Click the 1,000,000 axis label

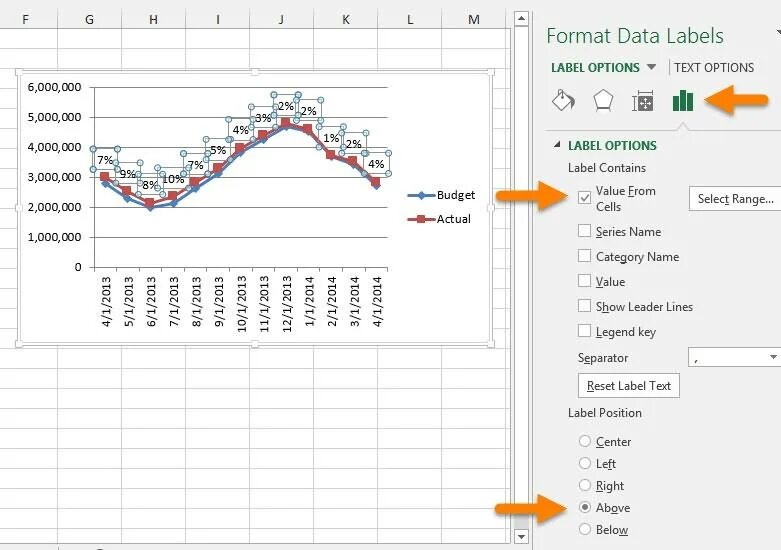(54, 237)
